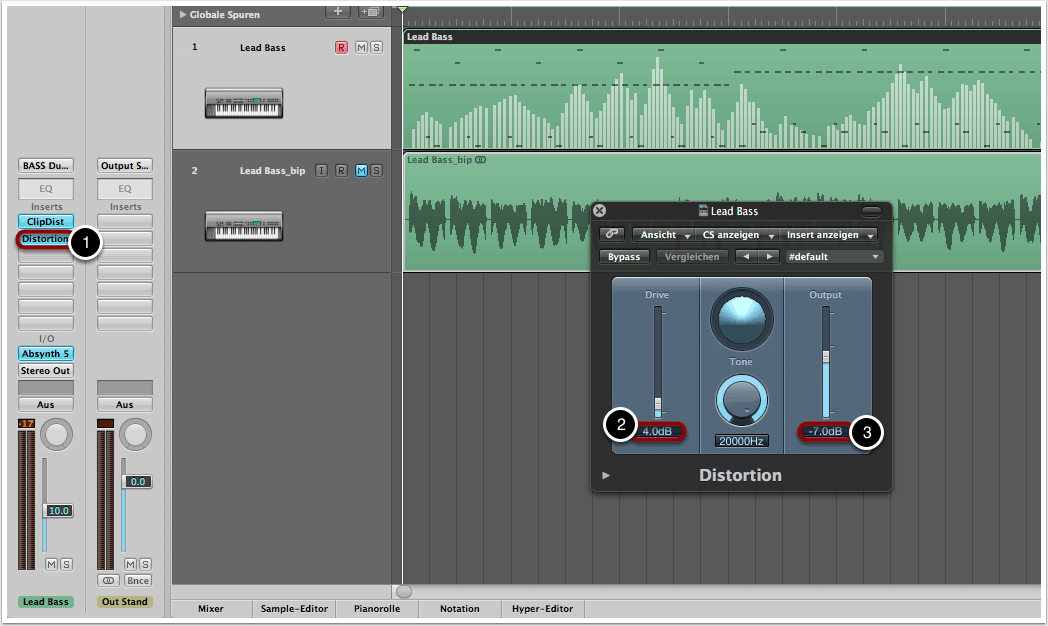This screenshot has height=626, width=1048.
Task: Open the Distortion insert slot
Action: [45, 239]
